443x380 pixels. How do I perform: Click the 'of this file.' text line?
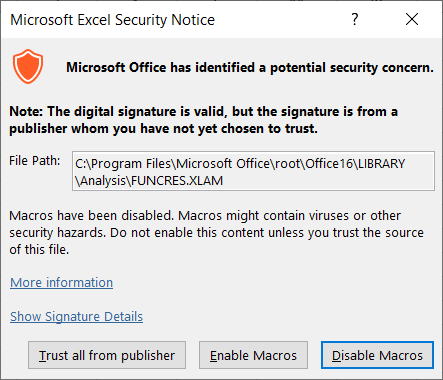click(x=39, y=249)
